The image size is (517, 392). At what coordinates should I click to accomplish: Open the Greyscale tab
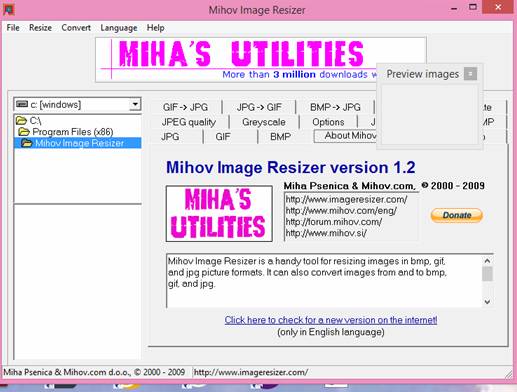(x=264, y=122)
